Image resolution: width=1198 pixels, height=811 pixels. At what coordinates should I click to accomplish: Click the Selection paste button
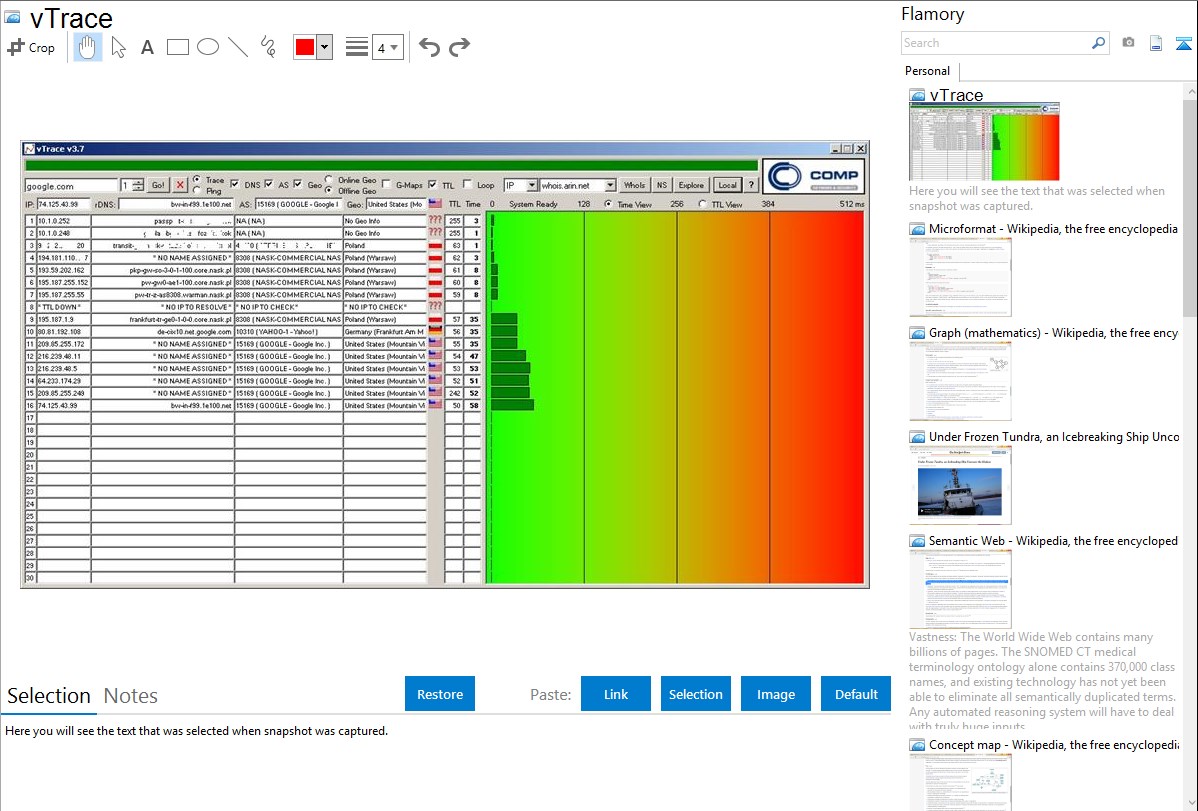(695, 694)
